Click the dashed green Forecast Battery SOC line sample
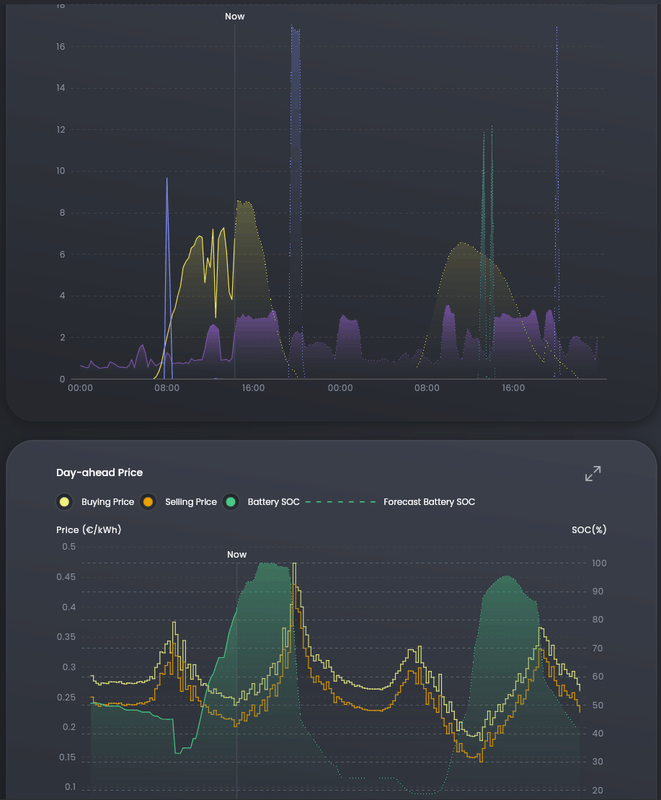This screenshot has width=661, height=800. point(341,502)
